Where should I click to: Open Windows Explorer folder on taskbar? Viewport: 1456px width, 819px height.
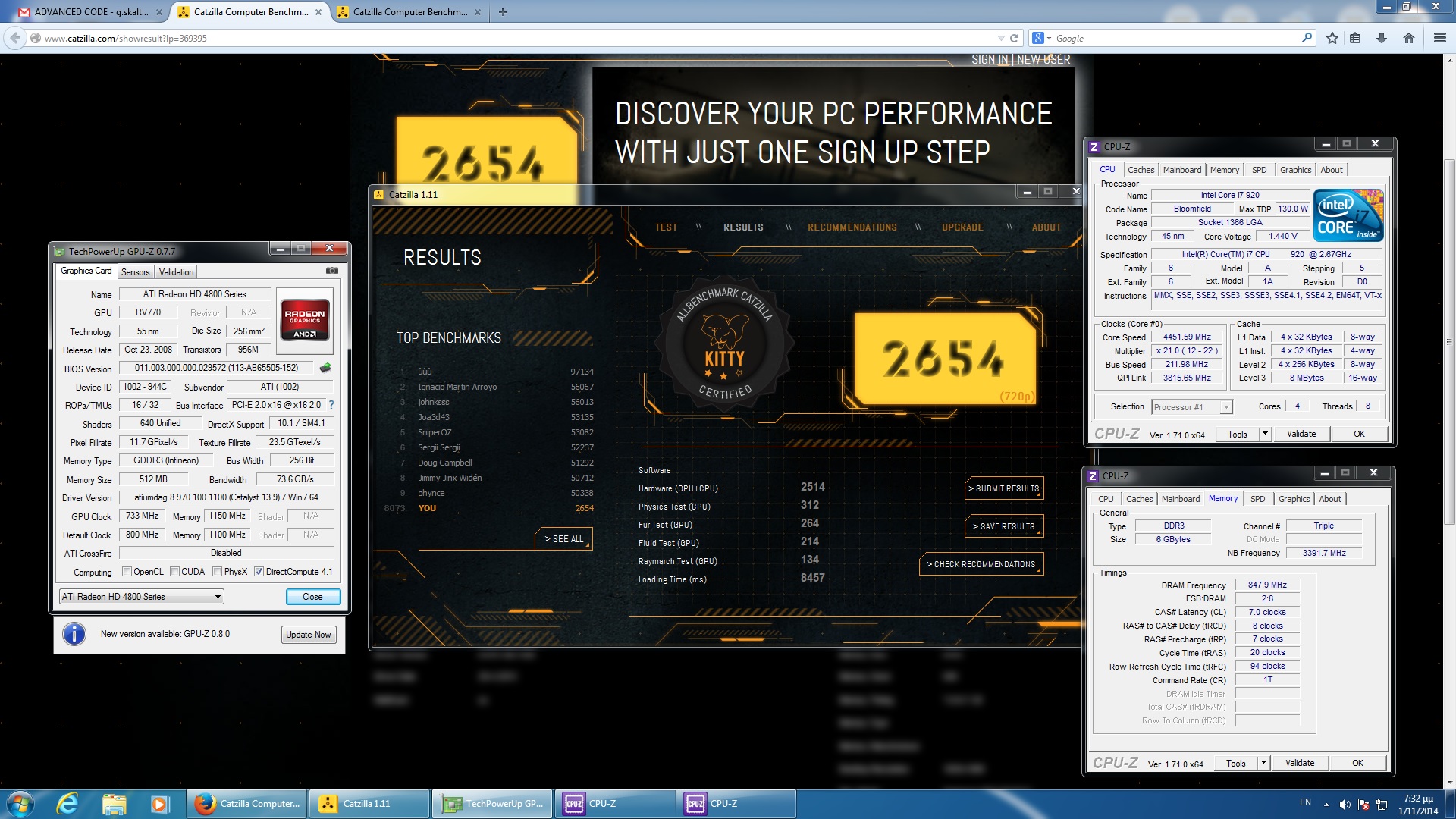(114, 804)
